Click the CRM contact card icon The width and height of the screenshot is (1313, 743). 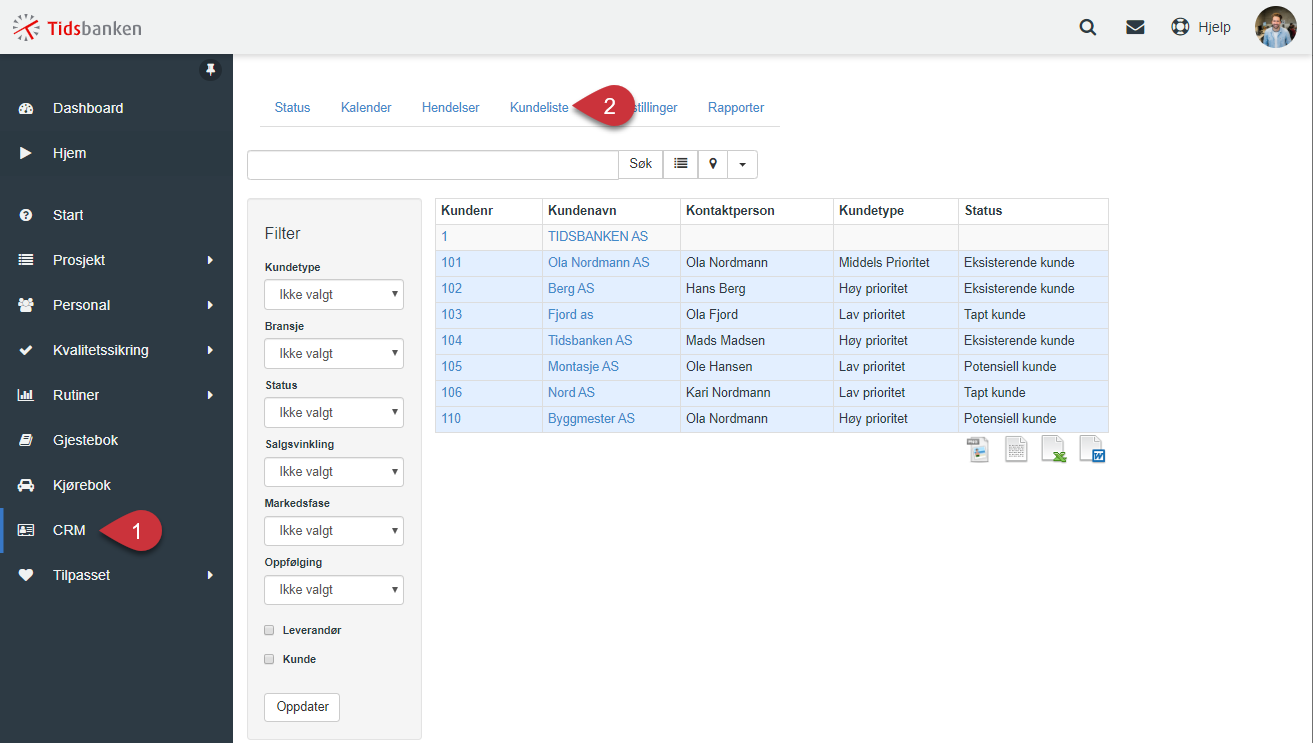coord(27,530)
